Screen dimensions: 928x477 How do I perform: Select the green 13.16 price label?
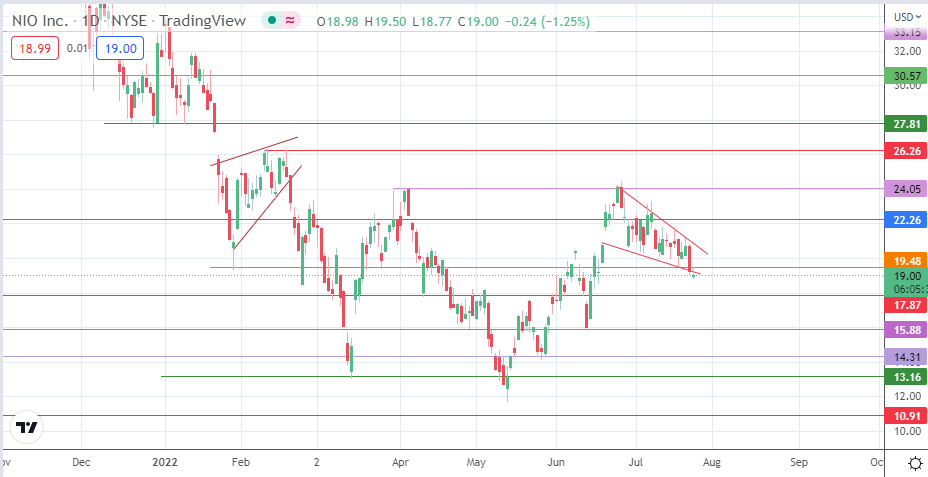click(905, 376)
